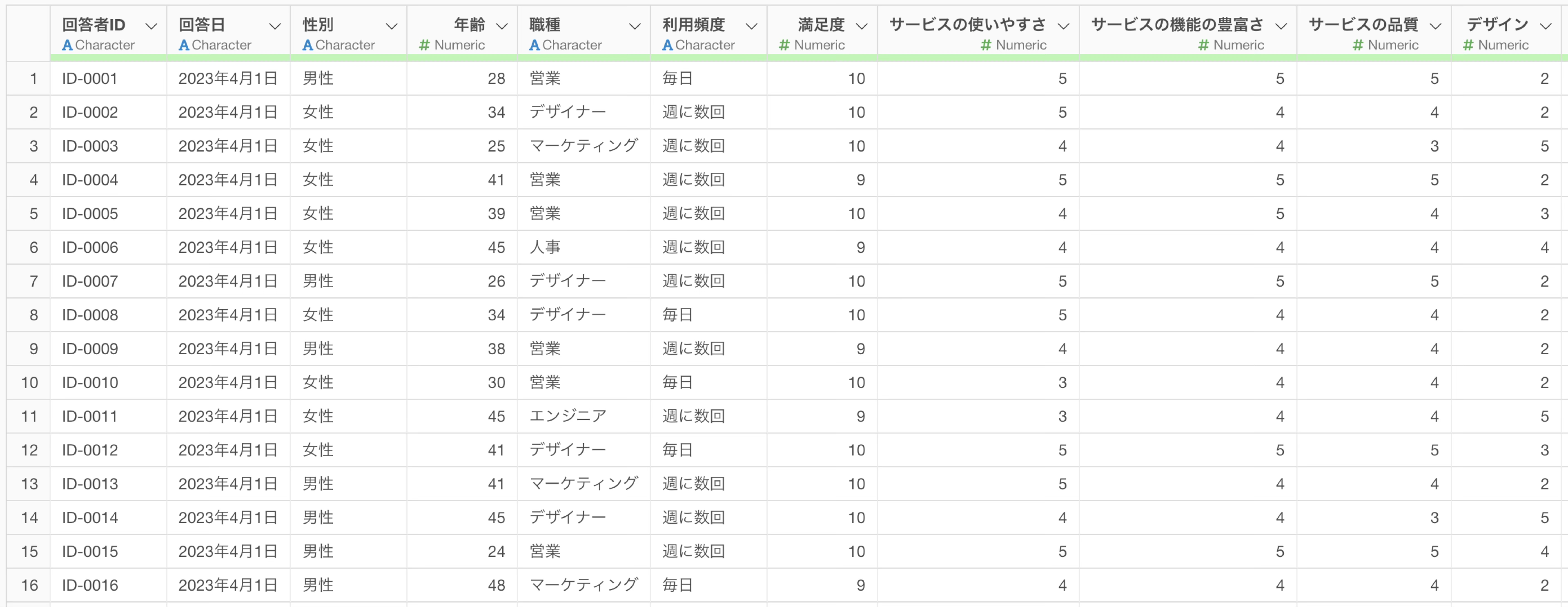Screen dimensions: 1568x607
Task: Open the 満足度 column dropdown chevron
Action: pyautogui.click(x=861, y=26)
